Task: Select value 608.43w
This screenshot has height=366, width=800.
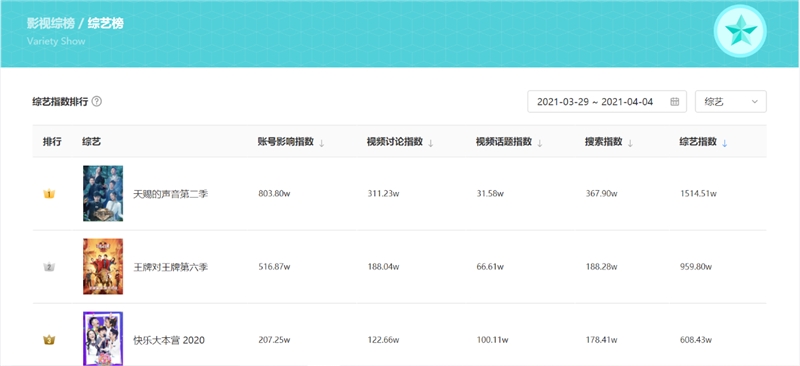Action: [x=696, y=339]
